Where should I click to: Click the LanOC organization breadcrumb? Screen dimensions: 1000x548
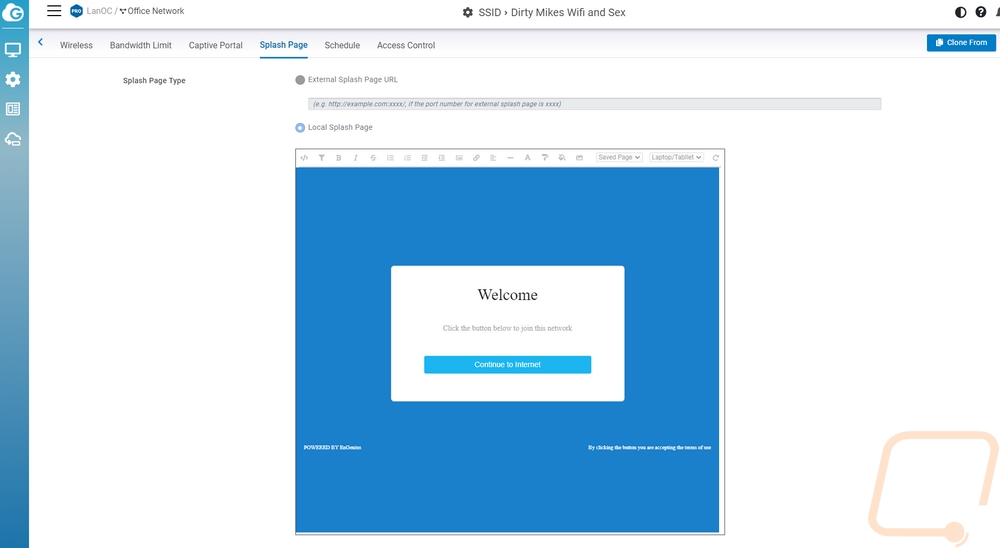(99, 11)
